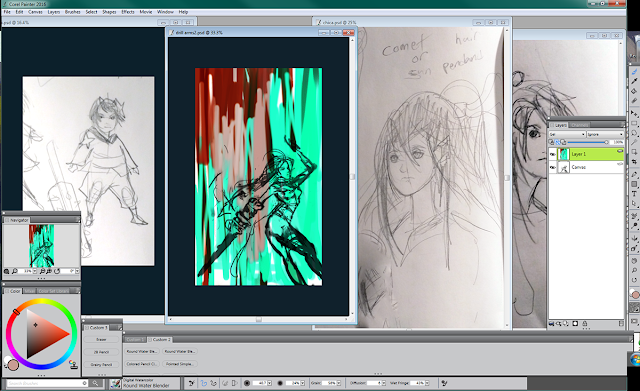The image size is (640, 391).
Task: Open the Effects menu
Action: click(128, 12)
